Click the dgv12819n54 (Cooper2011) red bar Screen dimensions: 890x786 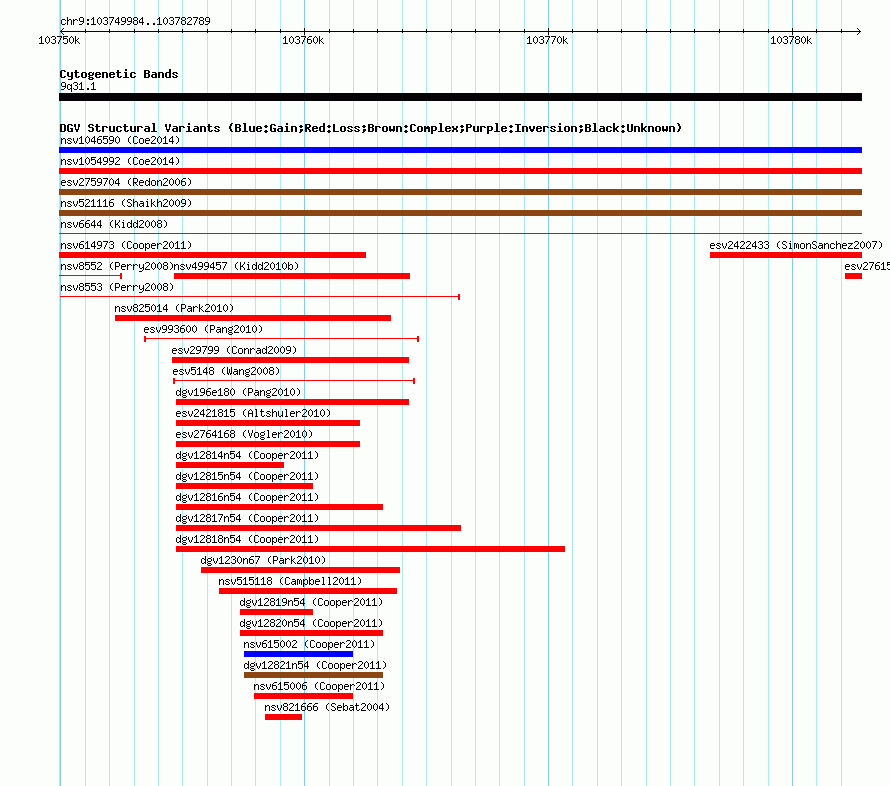pos(276,612)
